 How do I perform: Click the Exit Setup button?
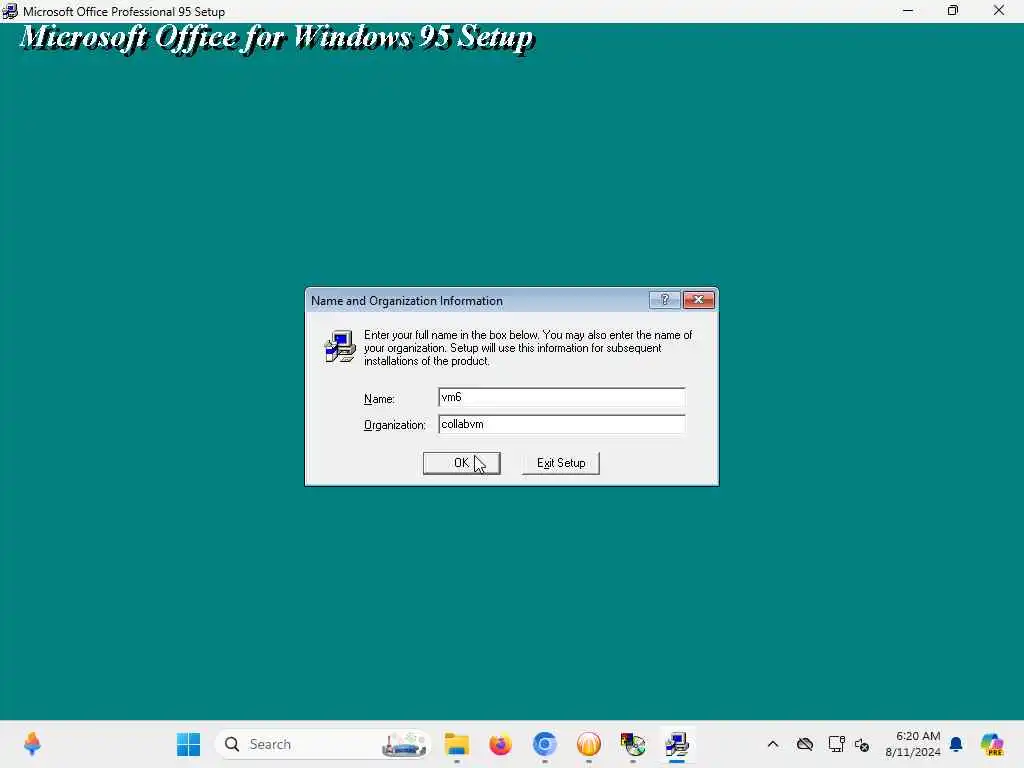(x=560, y=463)
